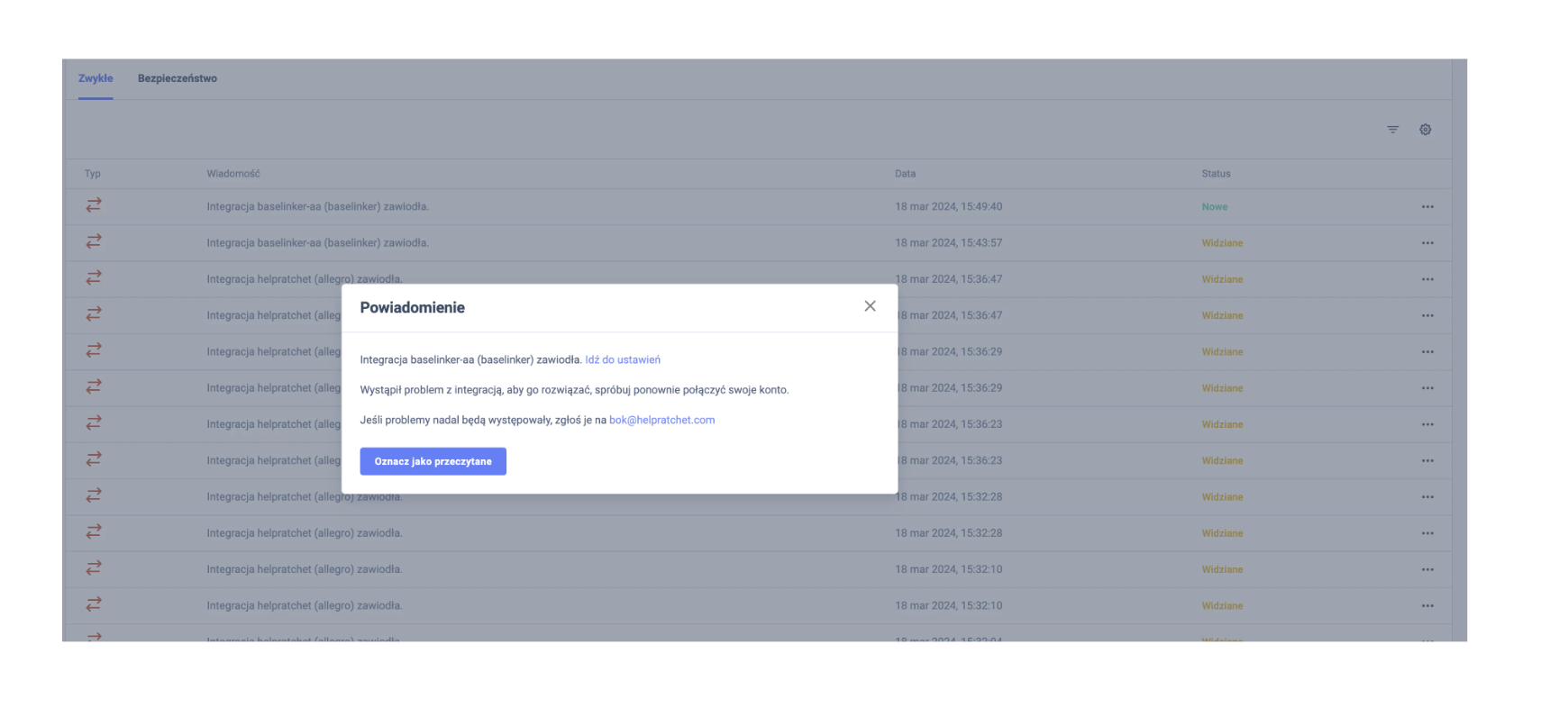
Task: Open the three-dot menu for the 15:43:57 notification
Action: [1427, 243]
